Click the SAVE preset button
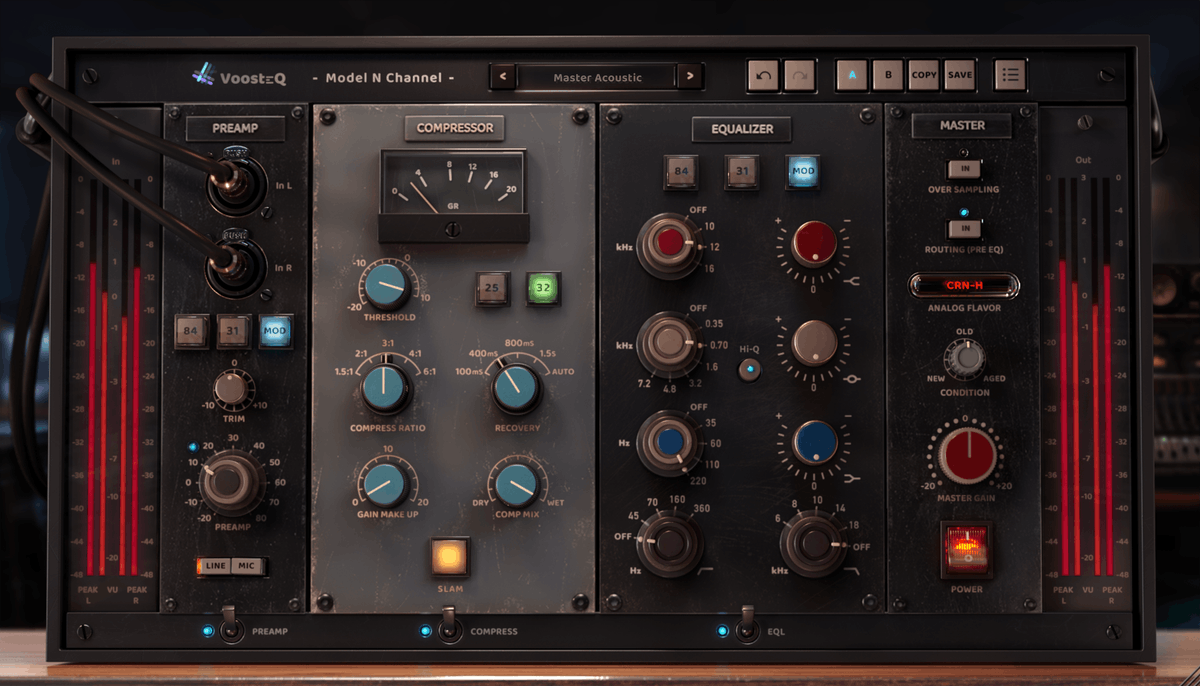This screenshot has width=1200, height=686. [959, 75]
